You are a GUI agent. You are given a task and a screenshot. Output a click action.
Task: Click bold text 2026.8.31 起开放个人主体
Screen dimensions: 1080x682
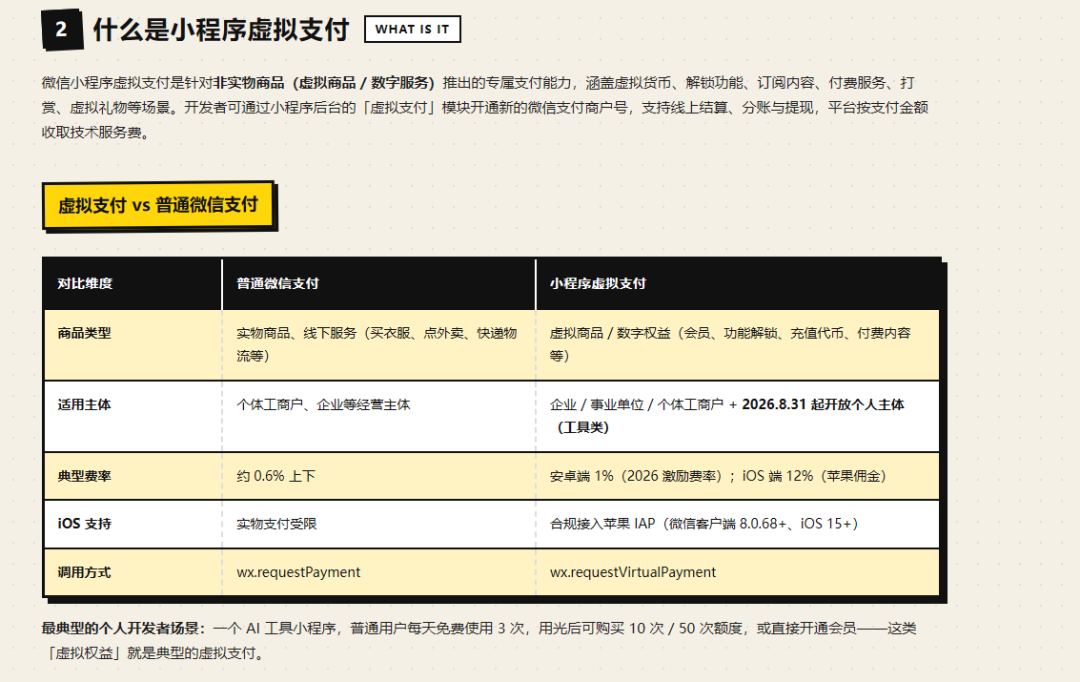(x=822, y=404)
